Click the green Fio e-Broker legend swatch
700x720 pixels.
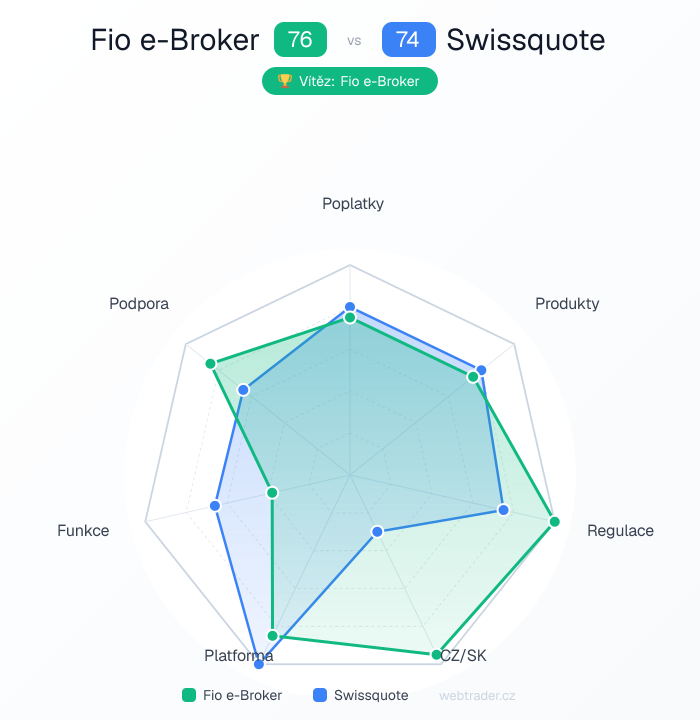coord(189,695)
